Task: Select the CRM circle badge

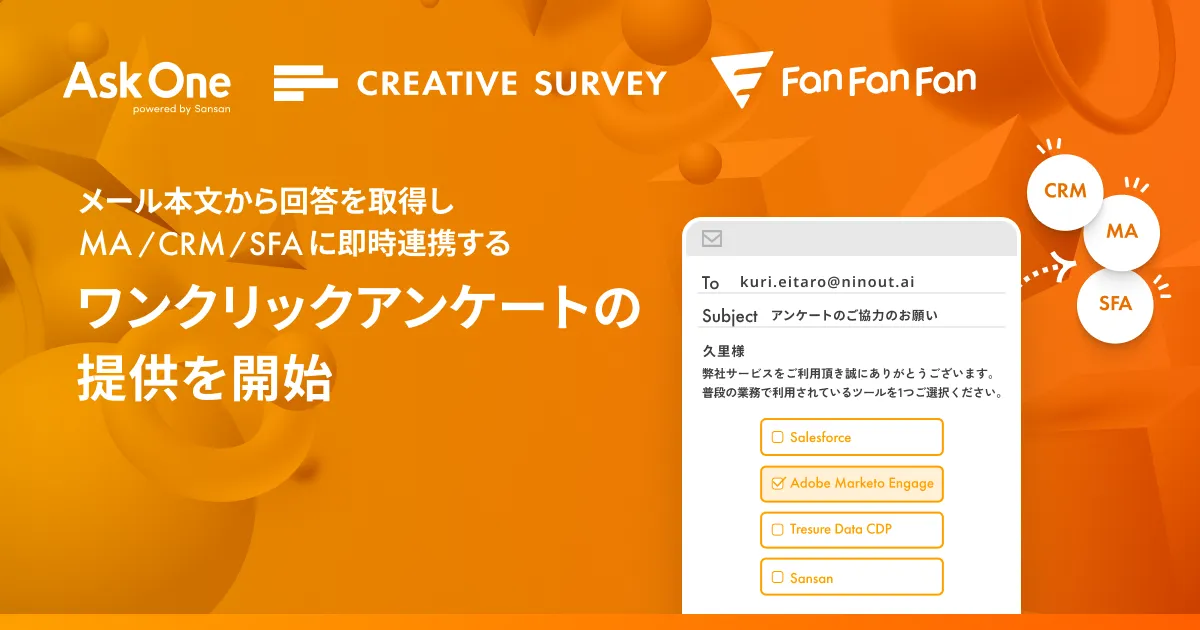Action: [x=1065, y=190]
